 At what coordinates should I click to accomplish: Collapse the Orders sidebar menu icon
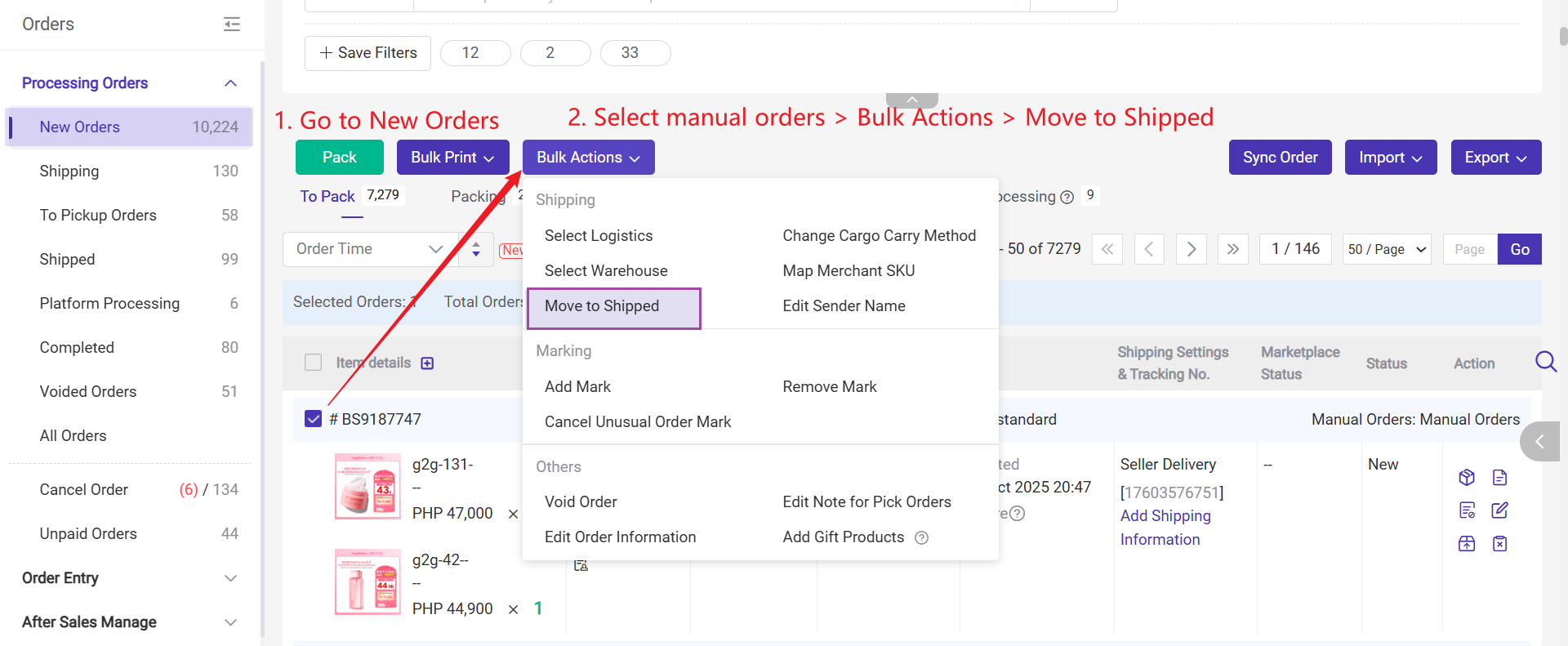pyautogui.click(x=232, y=25)
